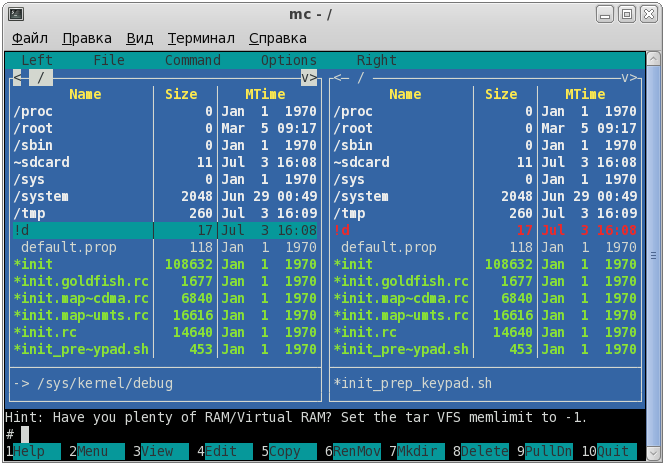Click the shell command prompt line
The image size is (665, 464).
click(x=325, y=434)
